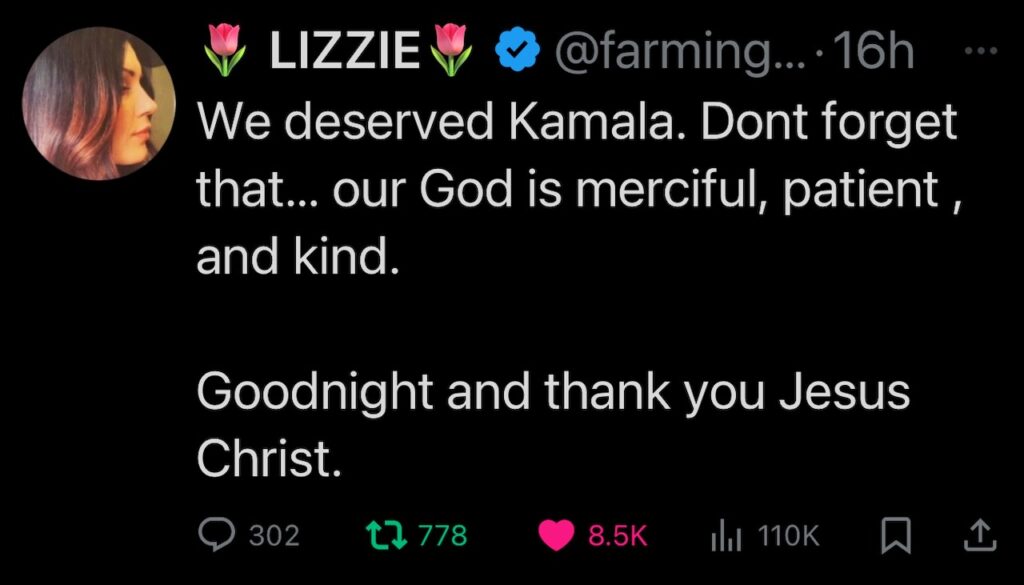Click the 778 retweet count
1024x585 pixels.
coord(442,536)
